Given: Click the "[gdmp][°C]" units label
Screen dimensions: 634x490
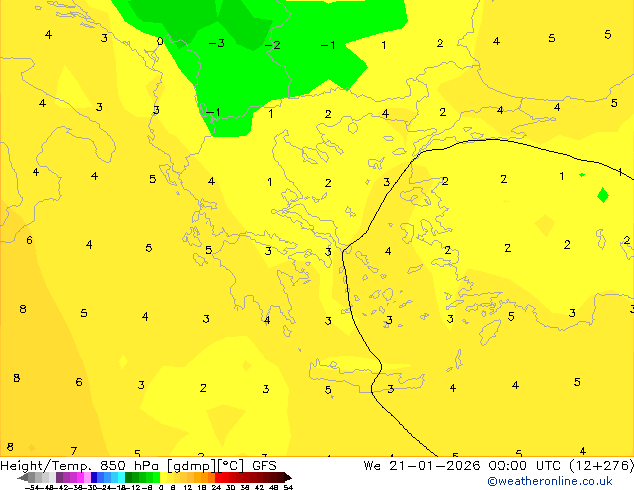Looking at the screenshot, I should pyautogui.click(x=205, y=466).
